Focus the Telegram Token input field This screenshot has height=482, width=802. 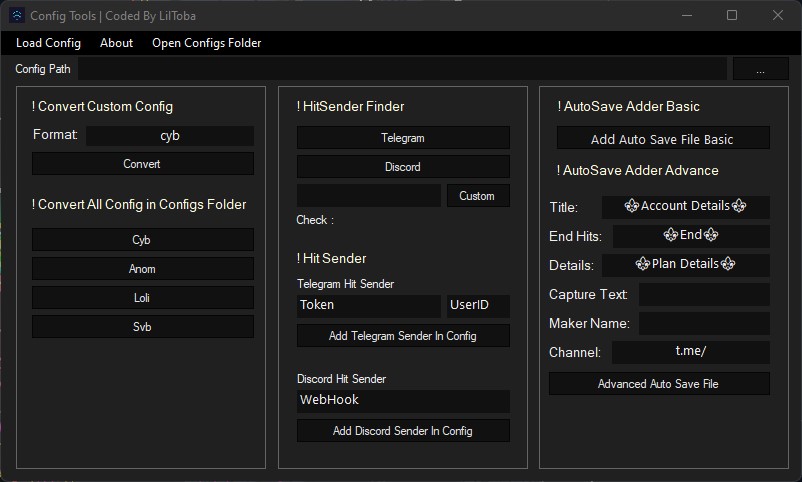click(x=369, y=305)
